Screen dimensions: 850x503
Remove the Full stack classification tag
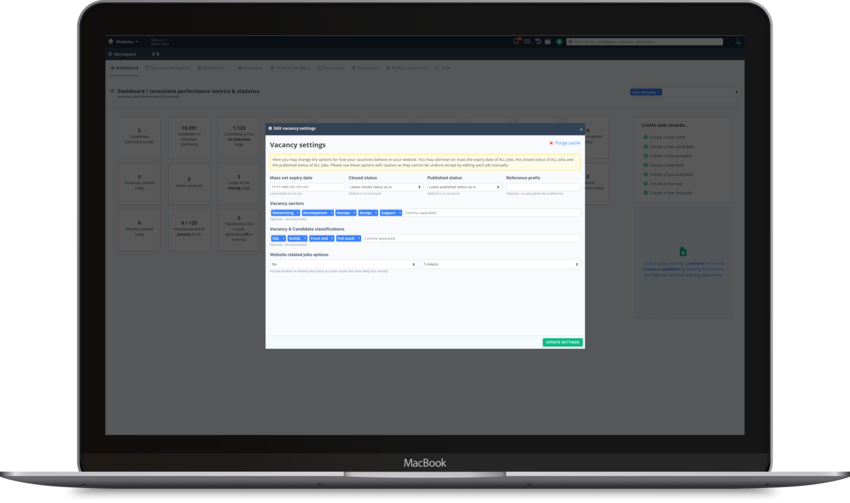358,238
